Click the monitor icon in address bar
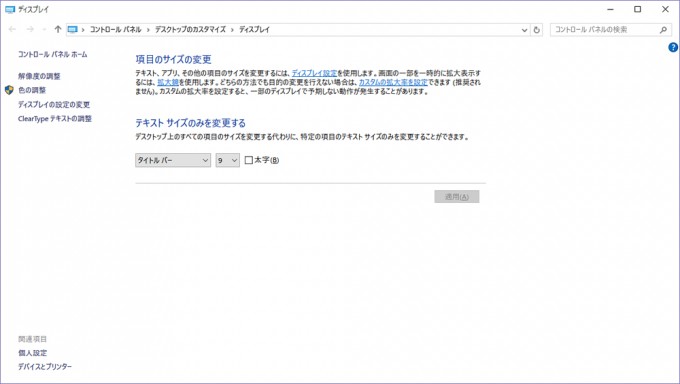This screenshot has width=680, height=384. [72, 30]
